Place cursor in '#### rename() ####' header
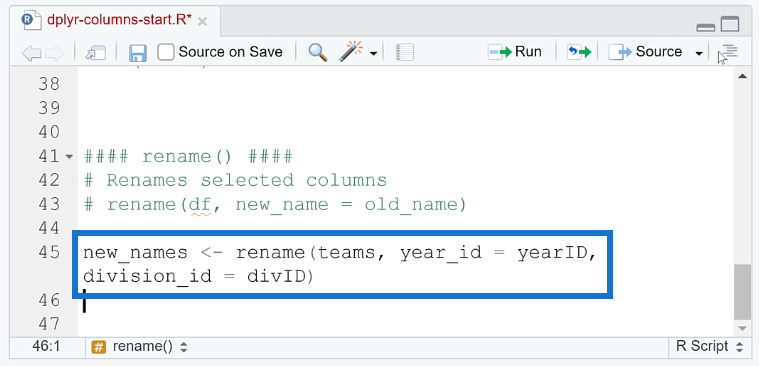This screenshot has width=759, height=366. tap(188, 156)
